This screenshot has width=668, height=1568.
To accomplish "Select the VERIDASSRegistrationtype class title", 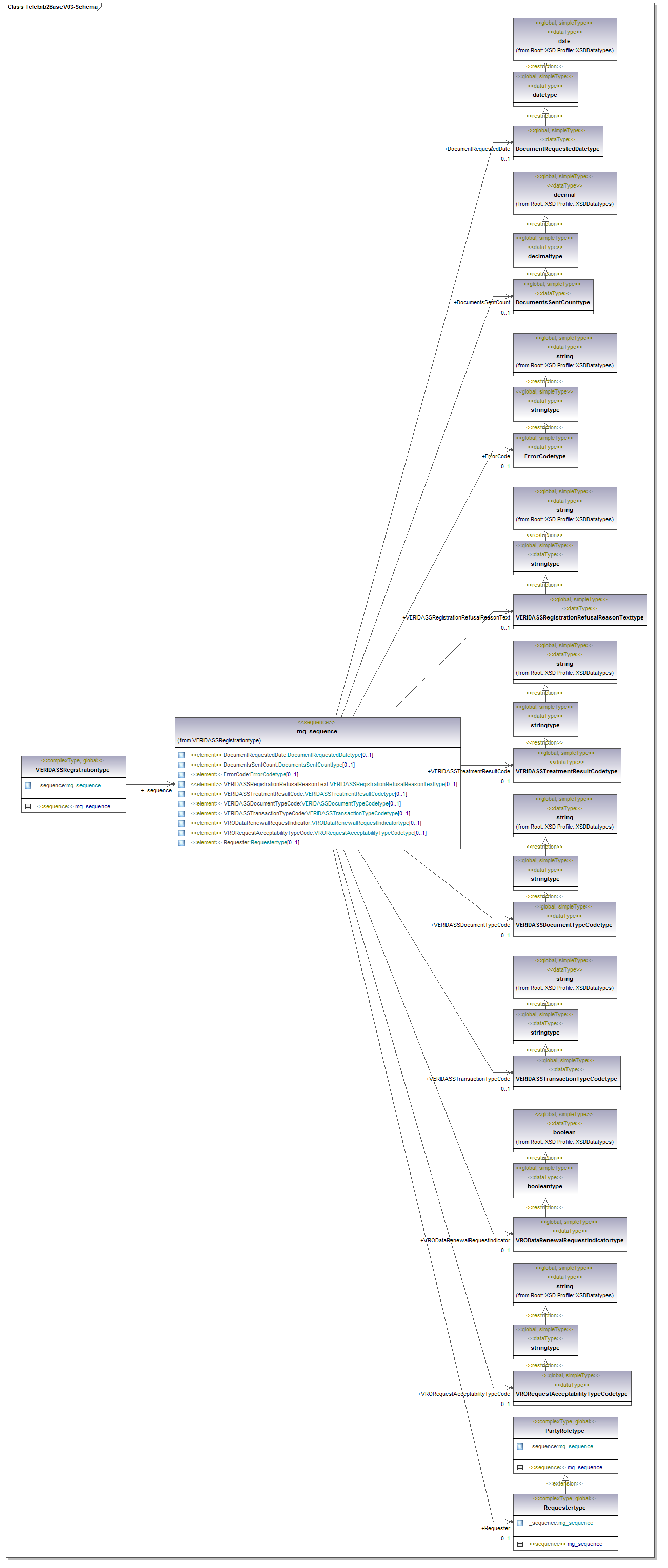I will [72, 770].
